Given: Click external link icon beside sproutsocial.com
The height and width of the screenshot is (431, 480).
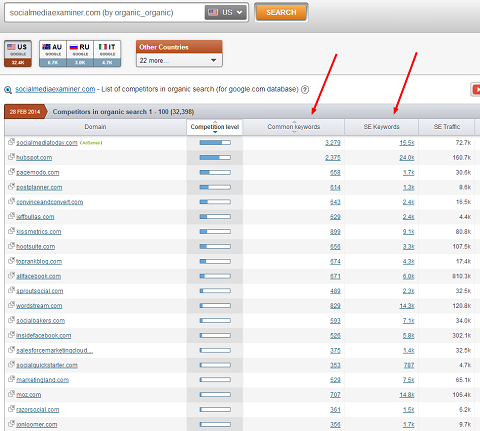Looking at the screenshot, I should tap(11, 290).
